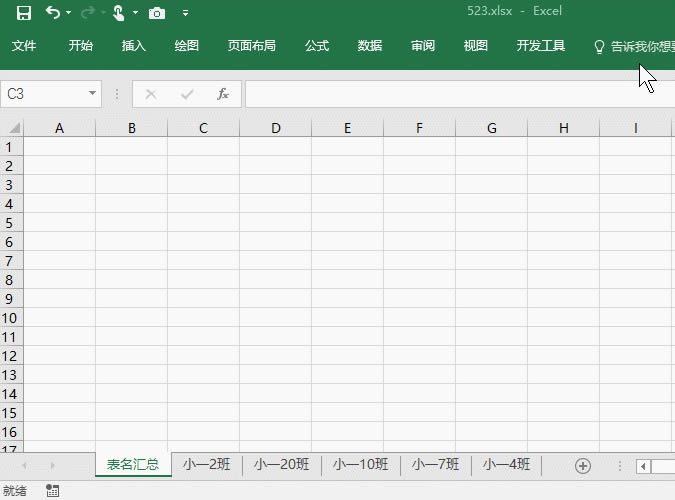Switch to the 小一7班 sheet tab
This screenshot has height=500, width=675.
(x=435, y=464)
